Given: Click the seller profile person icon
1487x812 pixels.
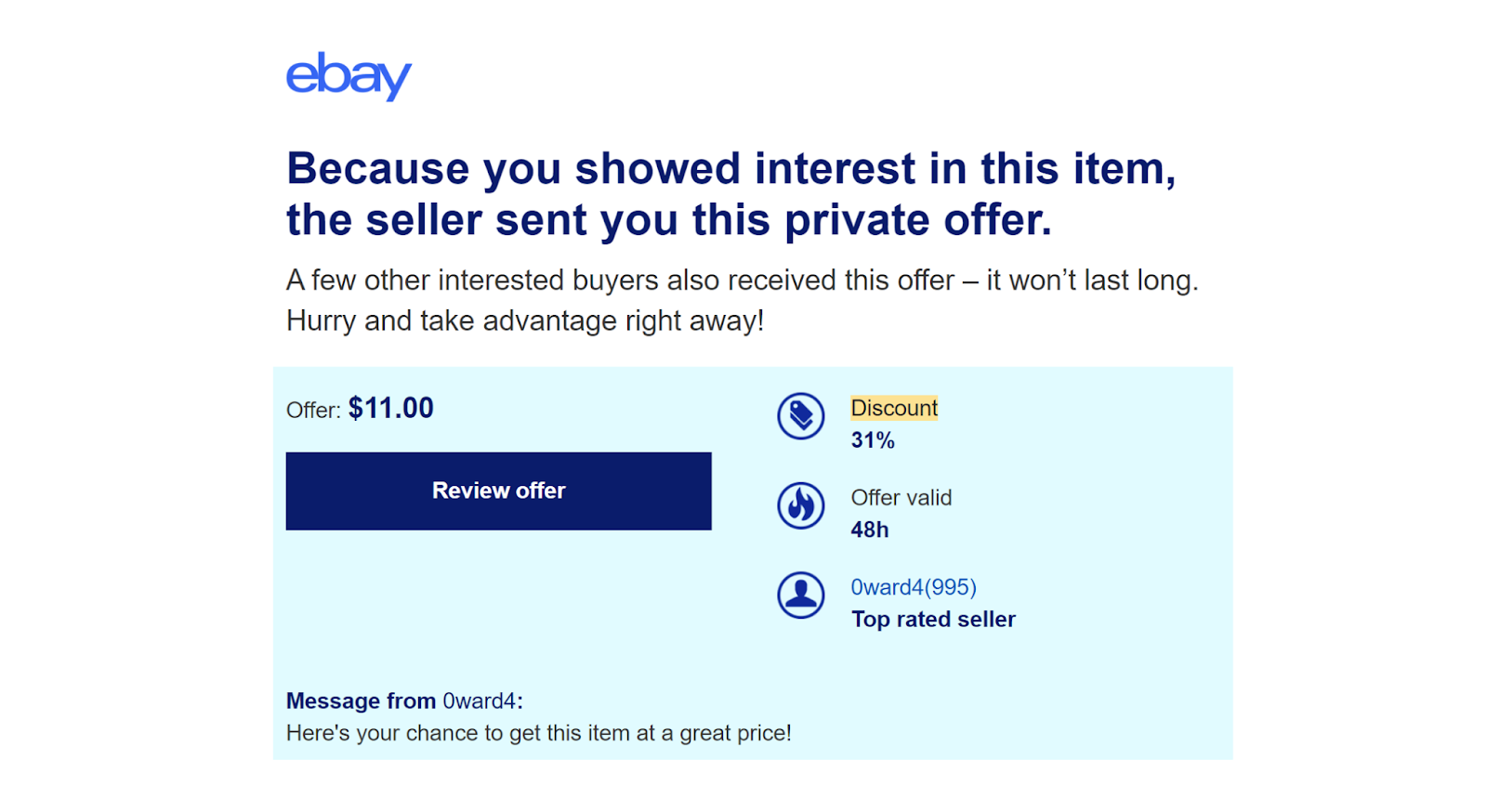Looking at the screenshot, I should coord(801,595).
